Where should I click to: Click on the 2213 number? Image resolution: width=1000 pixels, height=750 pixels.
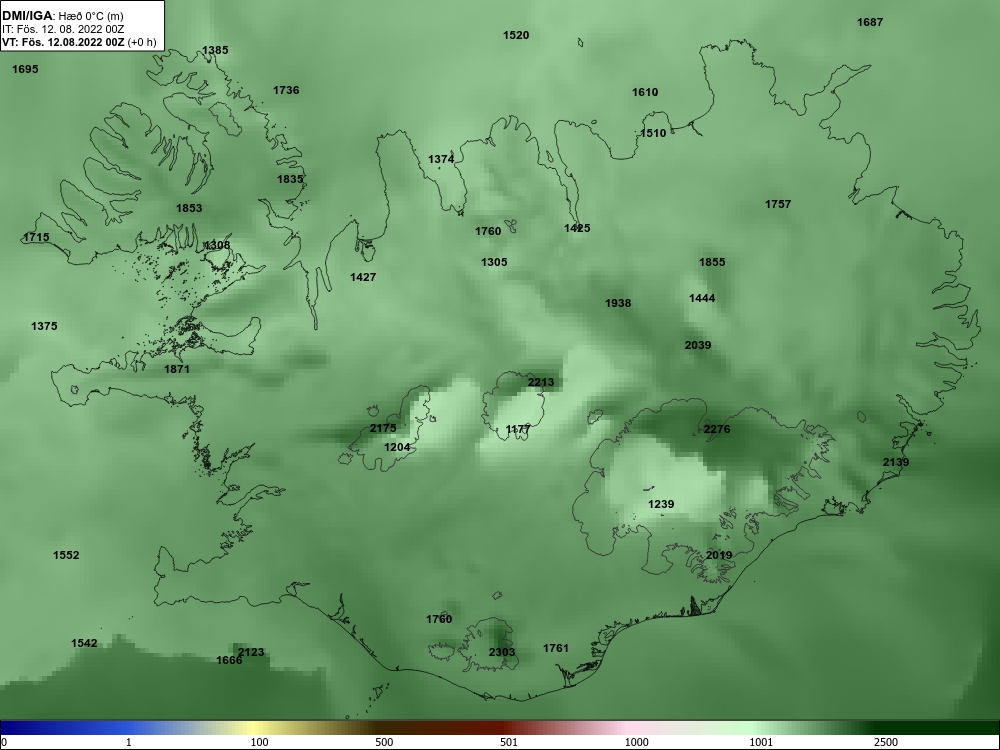(541, 382)
